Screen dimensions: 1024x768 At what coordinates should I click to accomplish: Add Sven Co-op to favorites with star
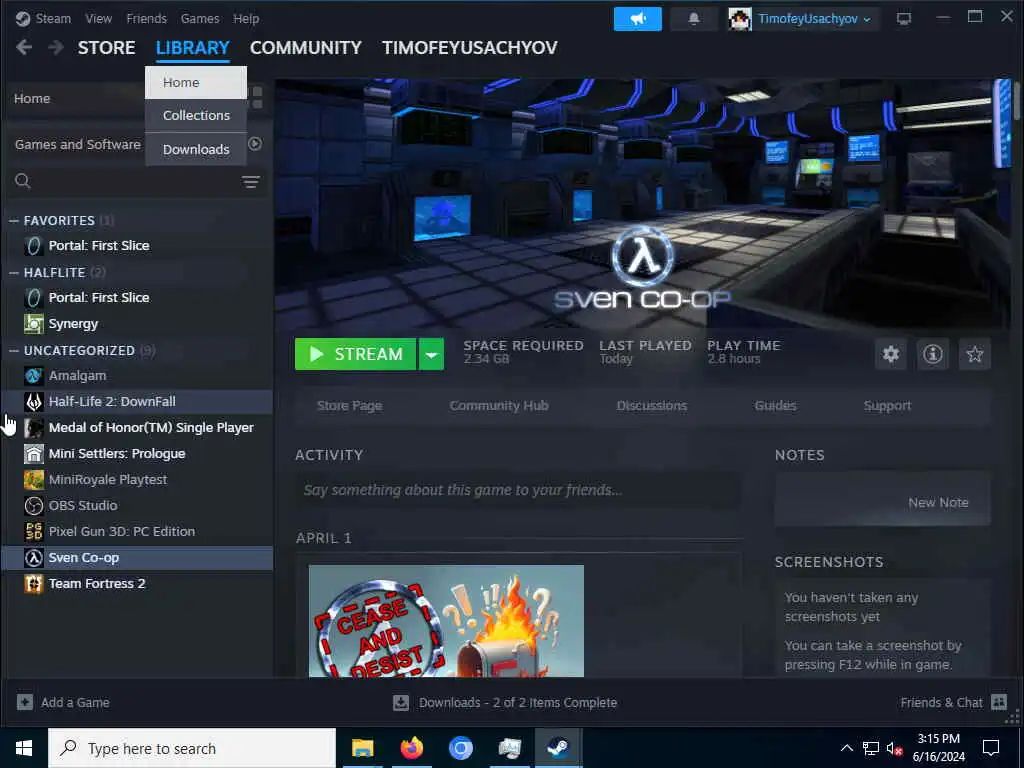974,354
